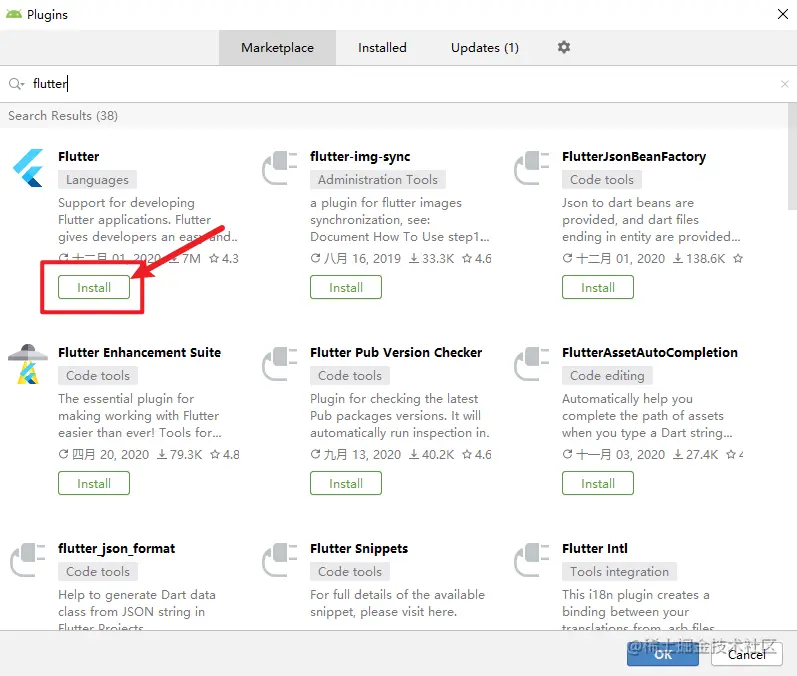Install Flutter Pub Version Checker
This screenshot has width=797, height=676.
point(346,483)
